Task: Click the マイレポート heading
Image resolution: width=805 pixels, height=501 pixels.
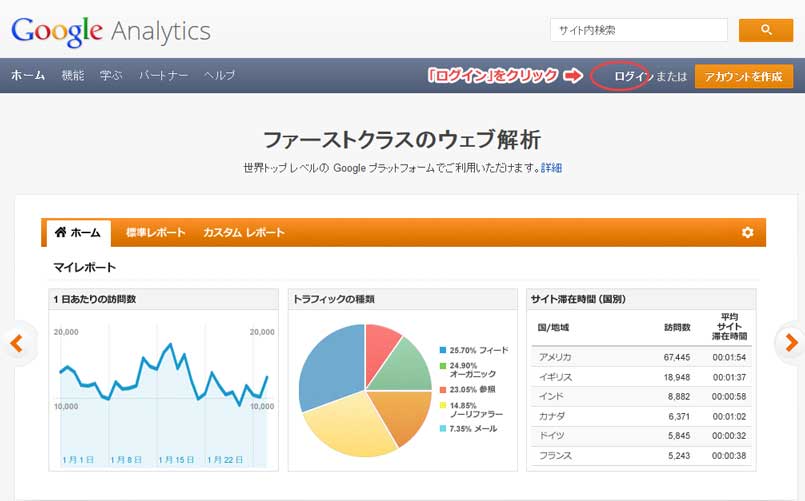Action: click(85, 267)
